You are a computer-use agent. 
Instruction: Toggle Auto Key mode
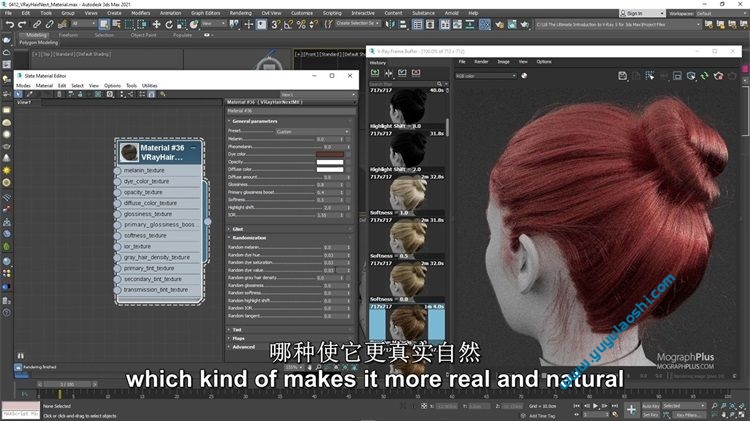651,406
